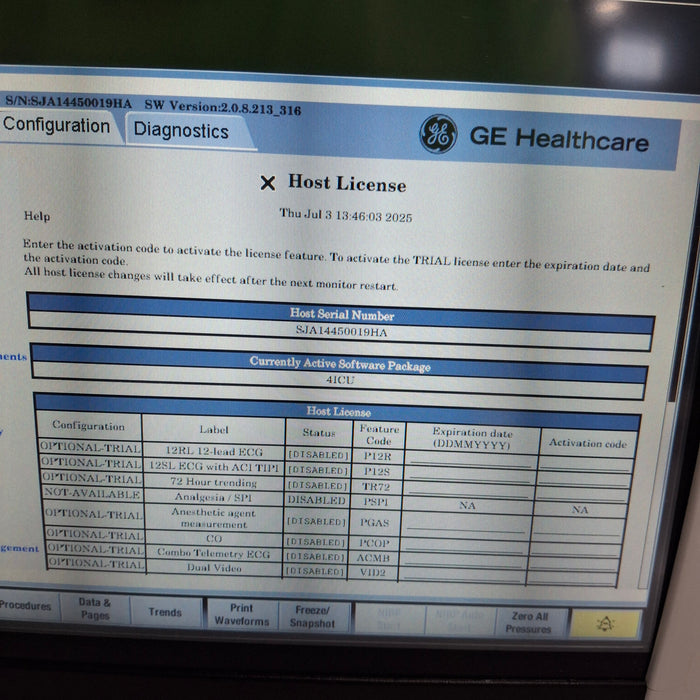This screenshot has height=700, width=700.
Task: Click the Configuration column header
Action: 88,426
